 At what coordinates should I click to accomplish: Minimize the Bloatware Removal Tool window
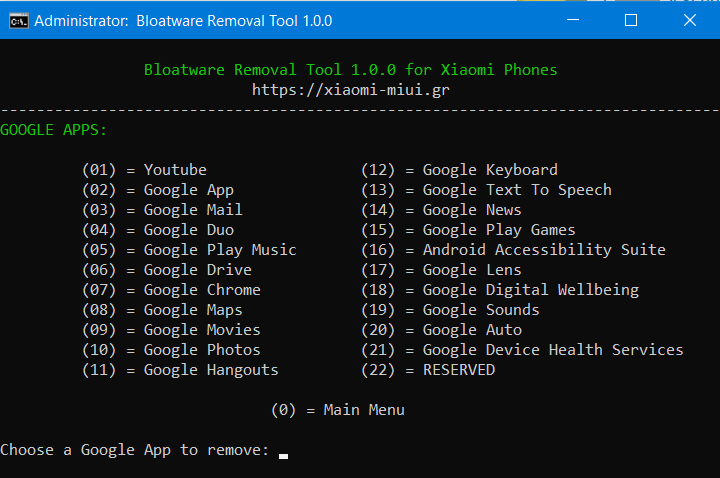573,20
